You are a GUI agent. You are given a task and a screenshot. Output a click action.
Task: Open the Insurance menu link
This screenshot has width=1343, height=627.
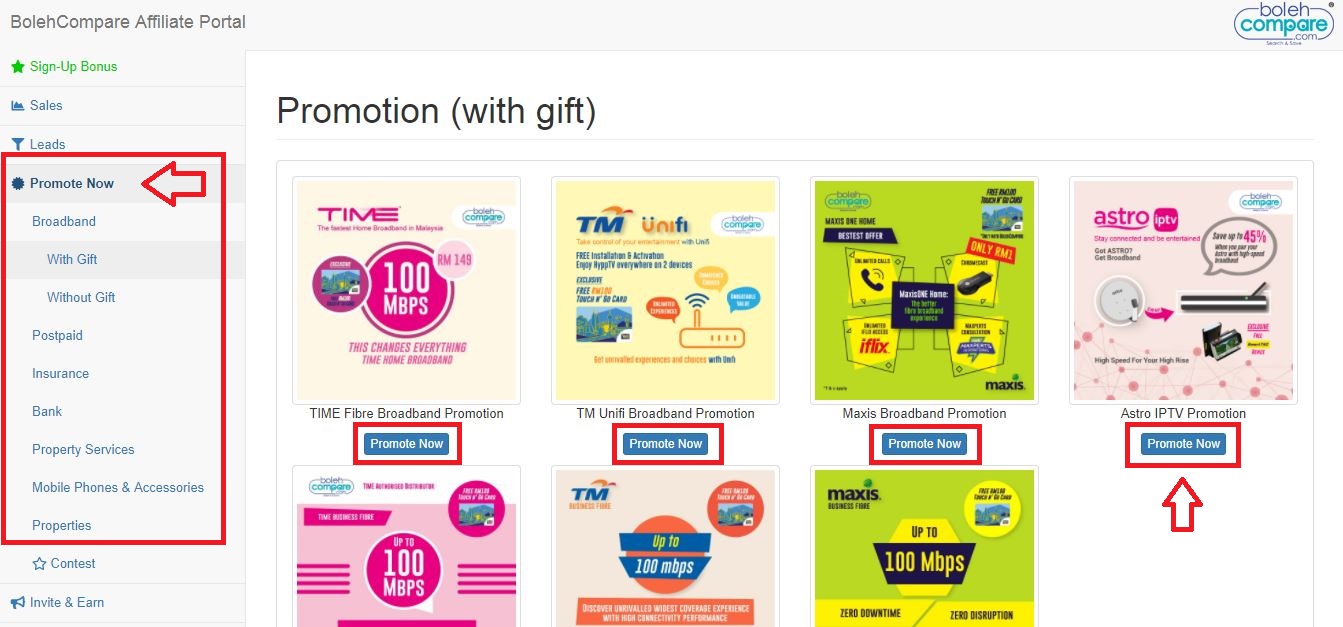point(60,373)
